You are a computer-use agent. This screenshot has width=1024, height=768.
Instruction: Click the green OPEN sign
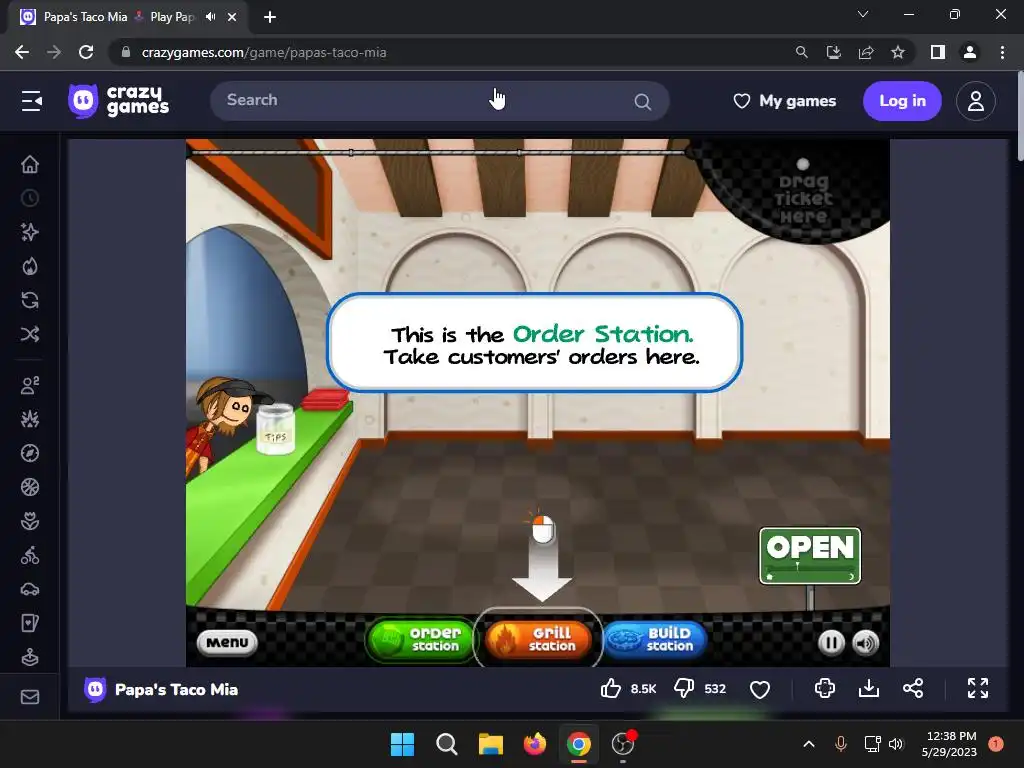click(810, 556)
